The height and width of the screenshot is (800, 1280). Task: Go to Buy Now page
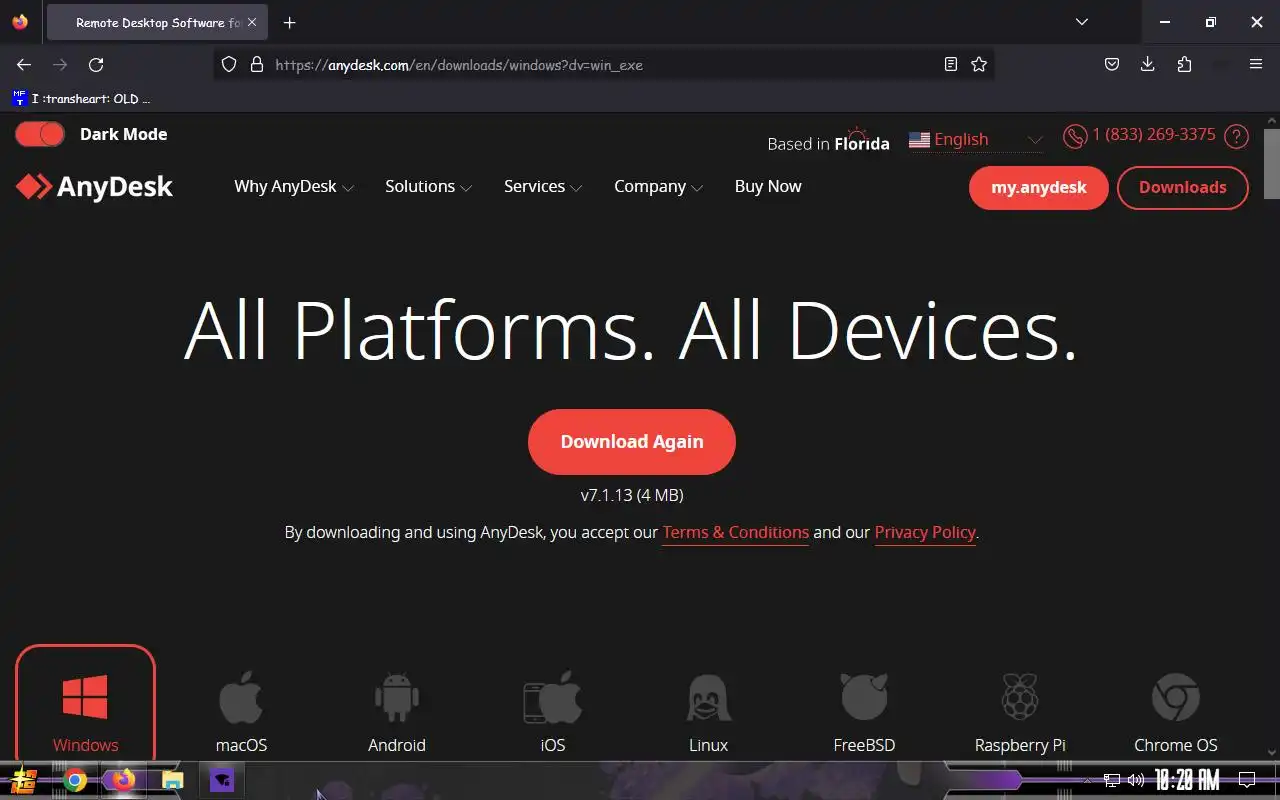pyautogui.click(x=768, y=187)
